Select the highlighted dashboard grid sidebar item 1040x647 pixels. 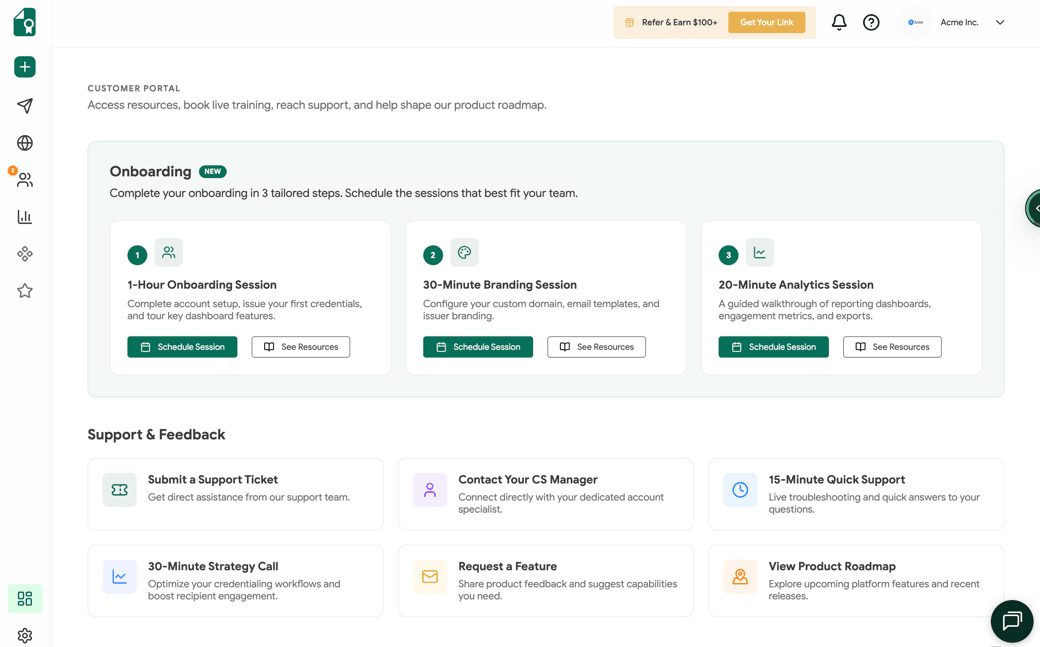click(x=25, y=599)
